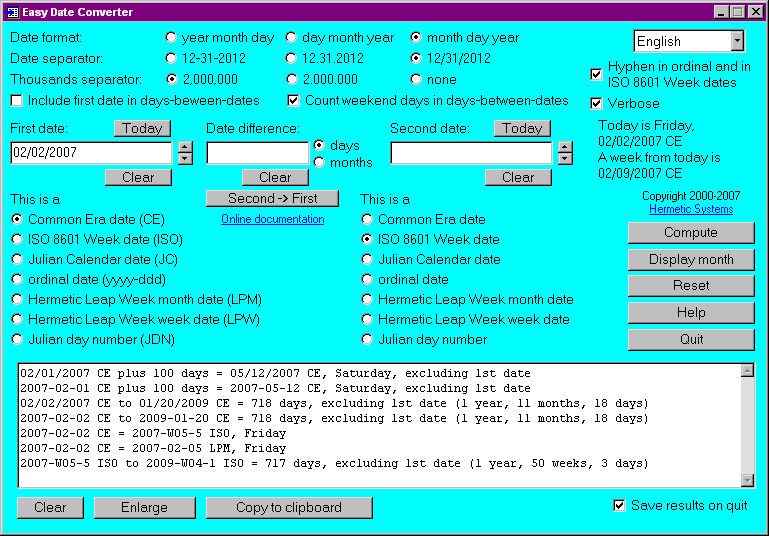Viewport: 769px width, 536px height.
Task: Click result line '2007-02-02 CE = 2007-W05-5 ISO, Friday'
Action: pos(153,434)
